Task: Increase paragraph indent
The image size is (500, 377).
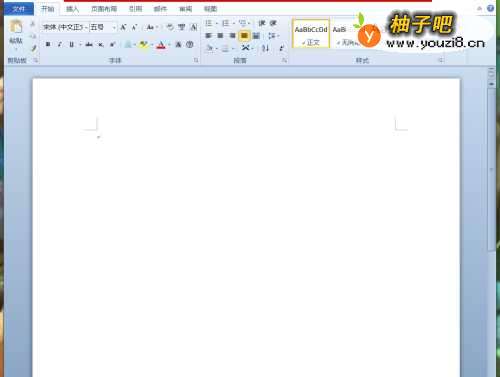Action: coord(273,23)
